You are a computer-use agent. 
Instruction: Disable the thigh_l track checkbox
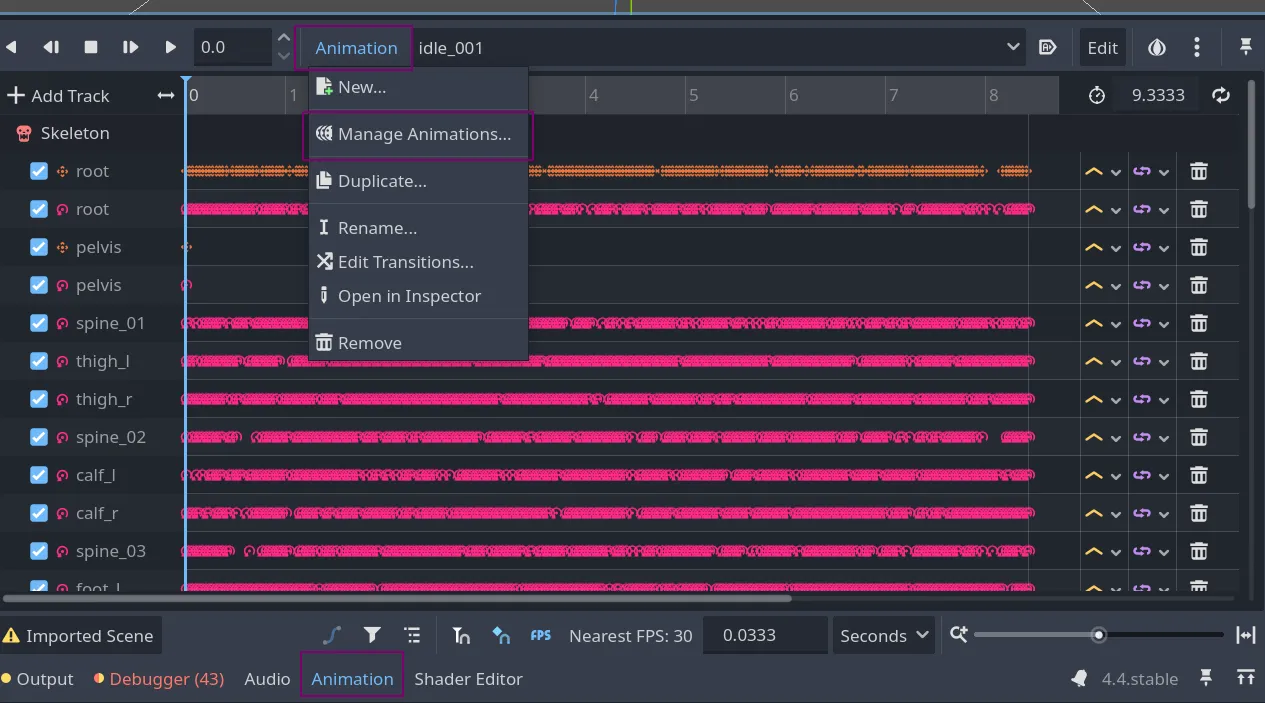click(39, 361)
